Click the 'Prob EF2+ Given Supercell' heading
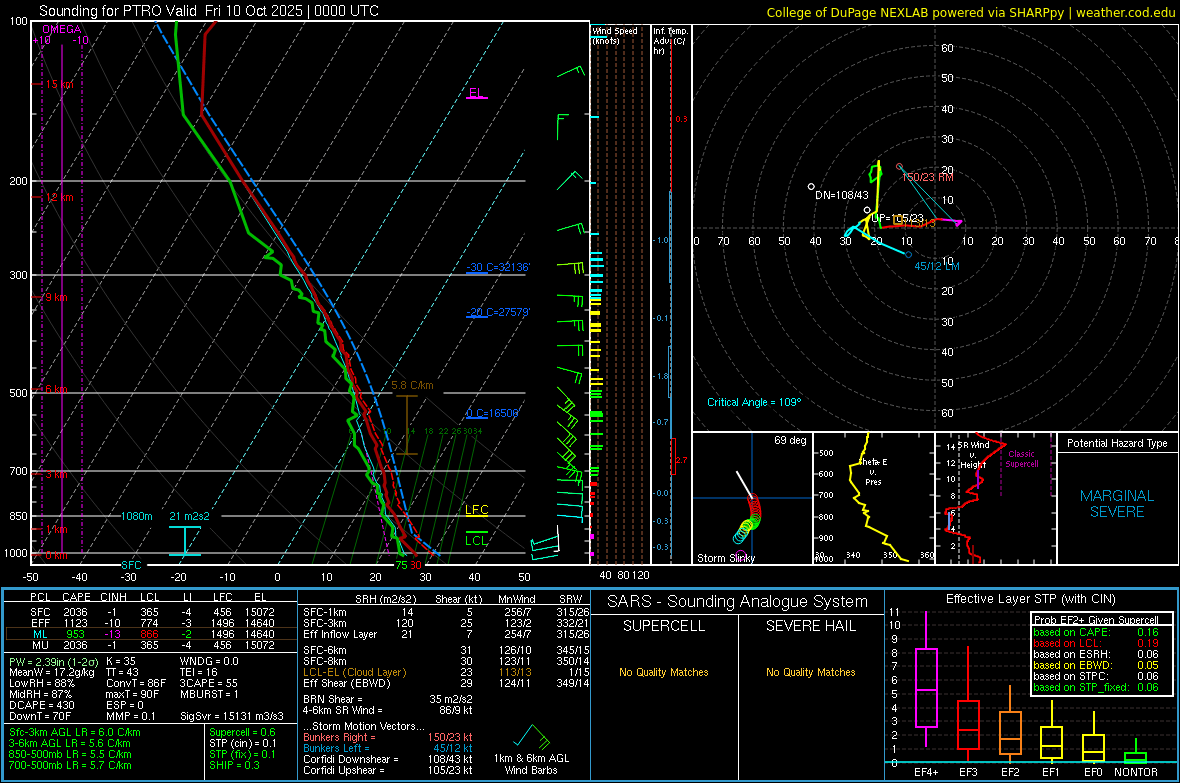 [x=1096, y=620]
